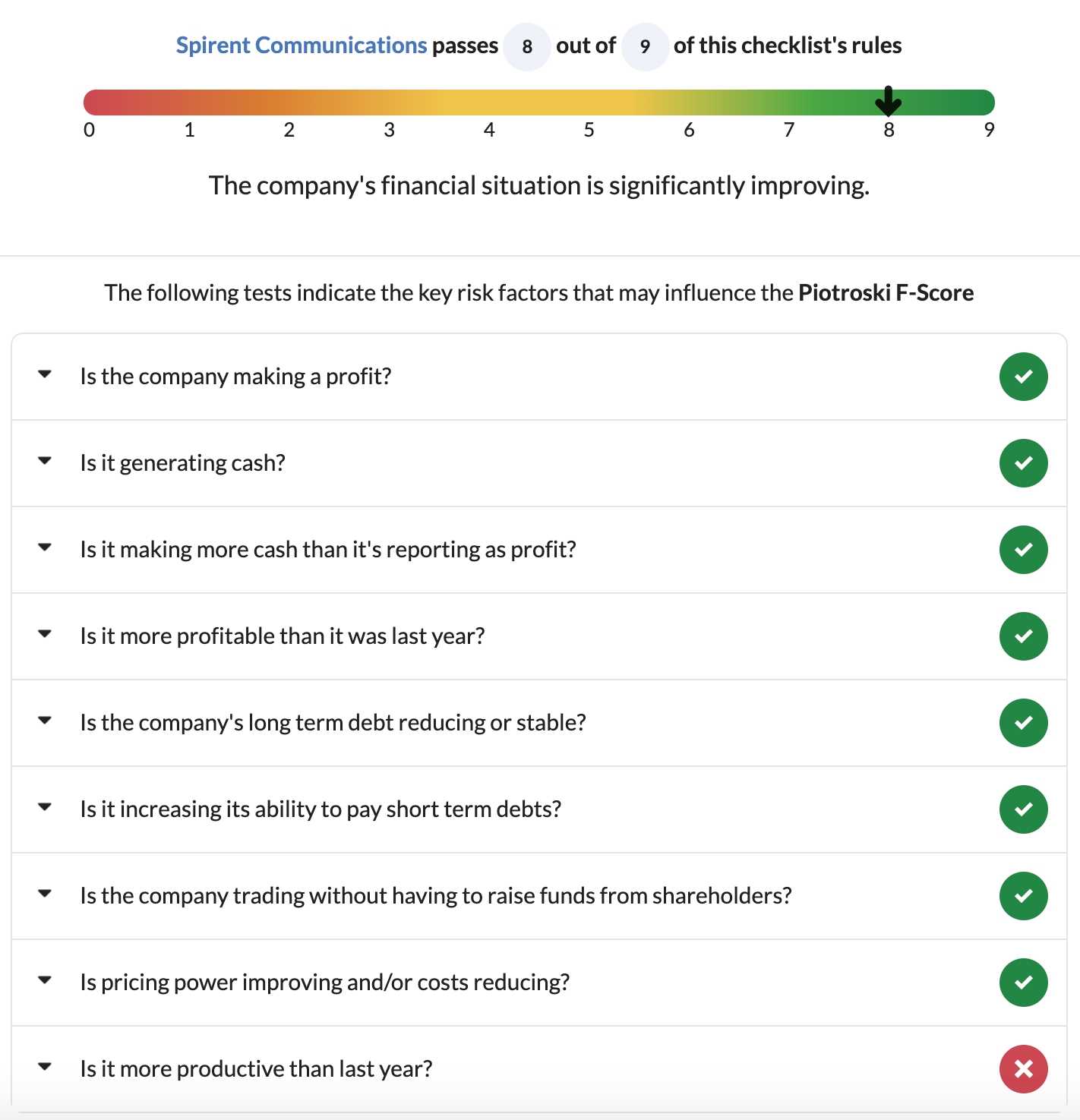Open the Spirent Communications link
The height and width of the screenshot is (1120, 1080).
click(x=302, y=46)
